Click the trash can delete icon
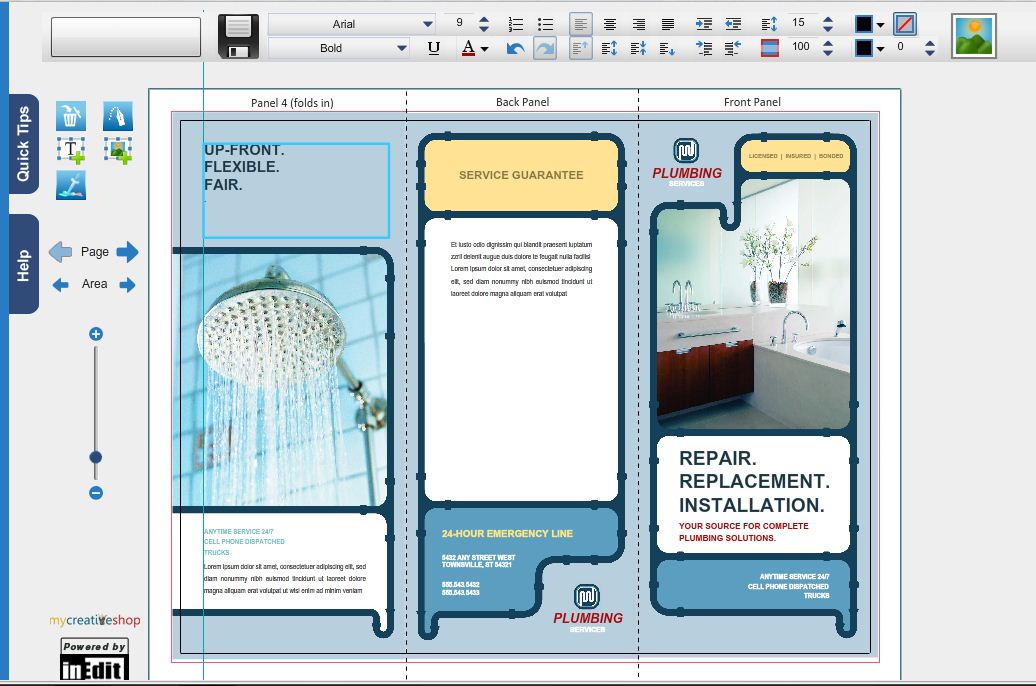Image resolution: width=1036 pixels, height=686 pixels. click(70, 116)
